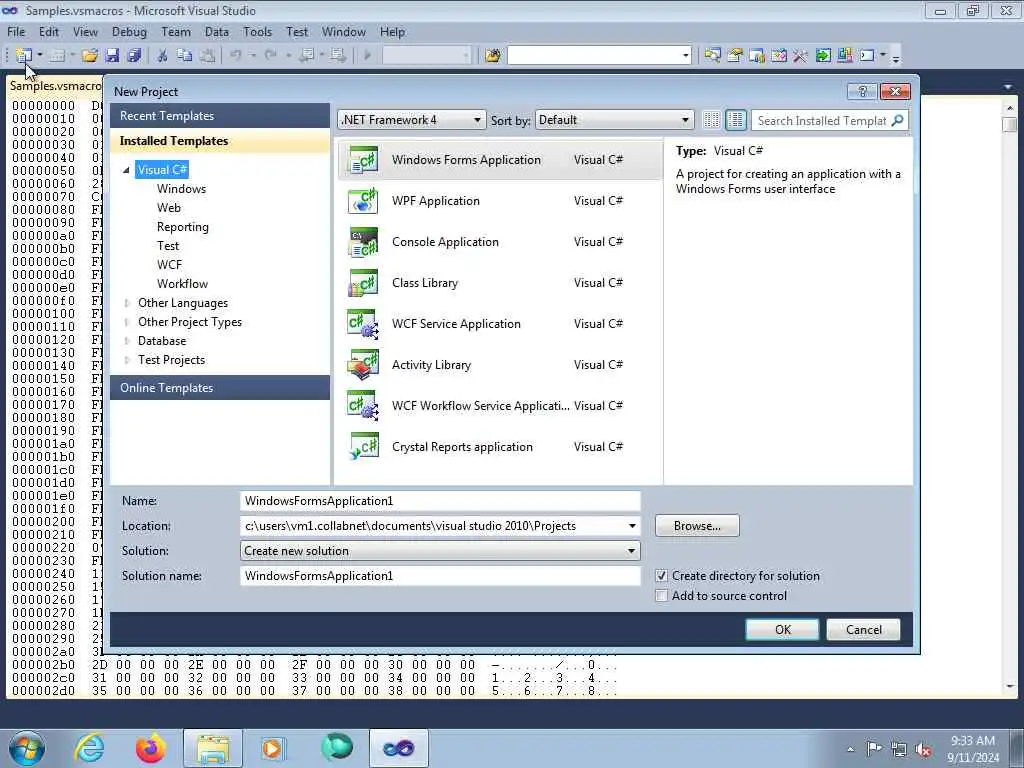Switch template list to medium icons view

(735, 120)
